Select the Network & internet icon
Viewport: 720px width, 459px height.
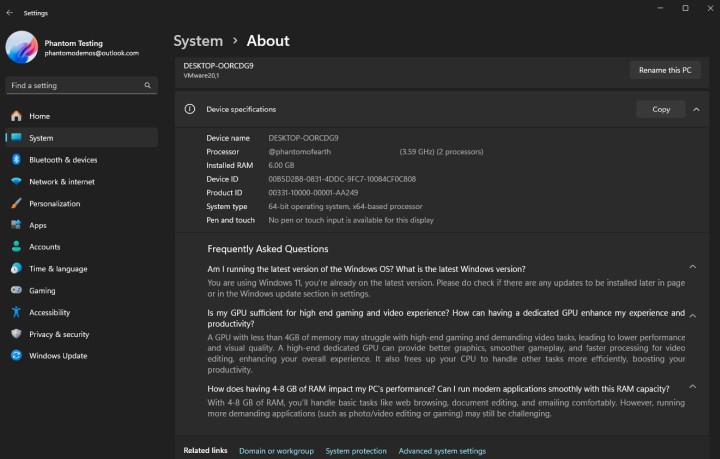[x=16, y=182]
